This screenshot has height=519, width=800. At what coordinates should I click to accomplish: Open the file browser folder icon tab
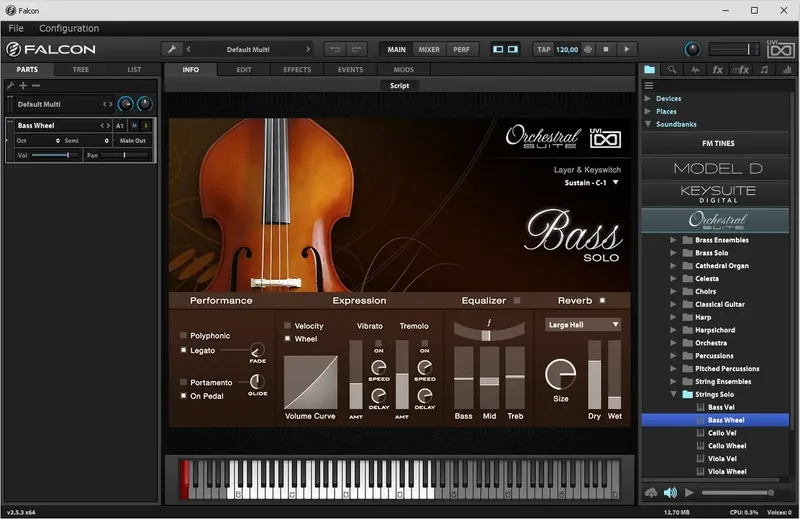point(649,69)
